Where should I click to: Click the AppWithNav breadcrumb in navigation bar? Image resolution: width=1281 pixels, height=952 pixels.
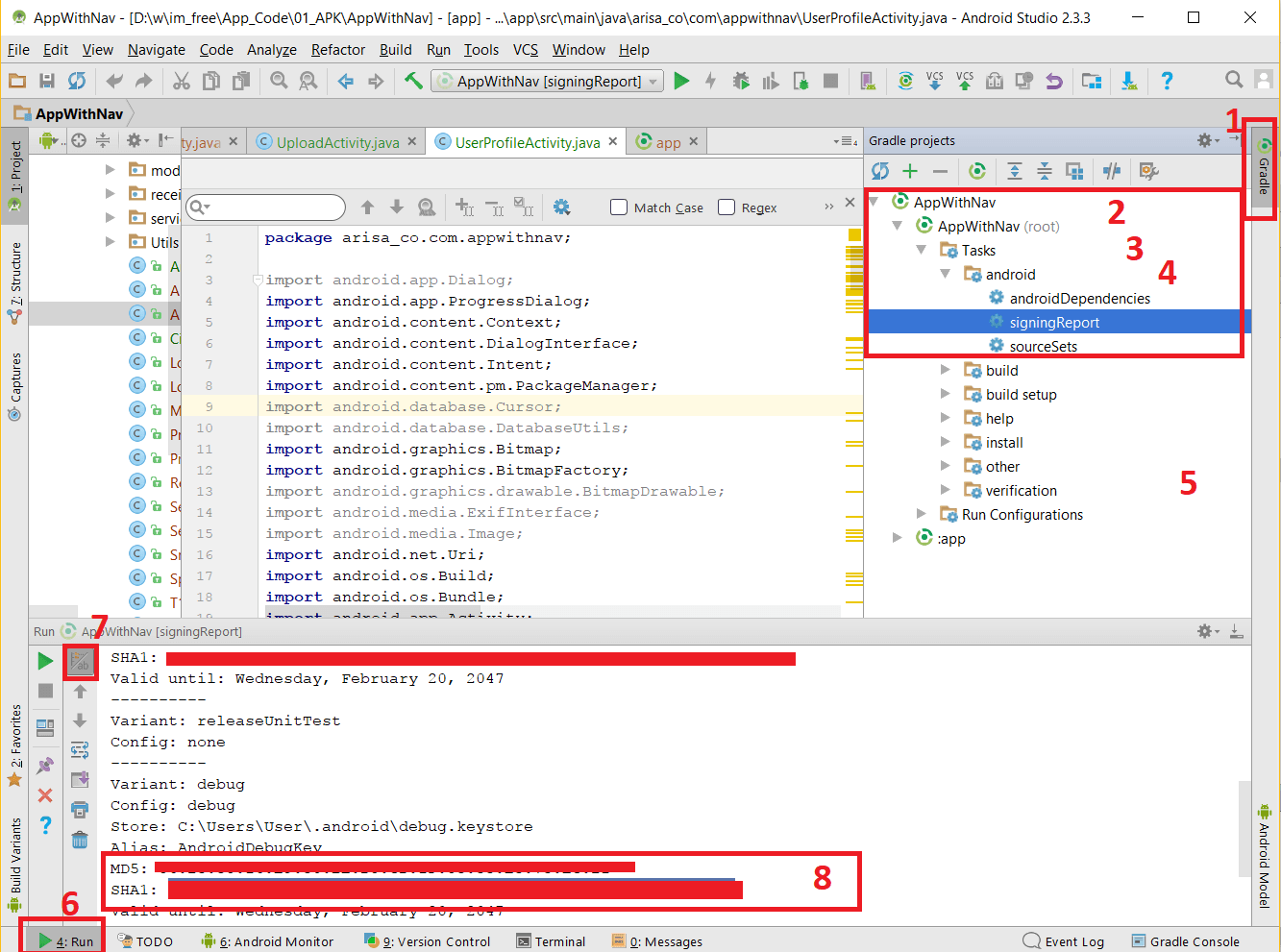tap(69, 113)
